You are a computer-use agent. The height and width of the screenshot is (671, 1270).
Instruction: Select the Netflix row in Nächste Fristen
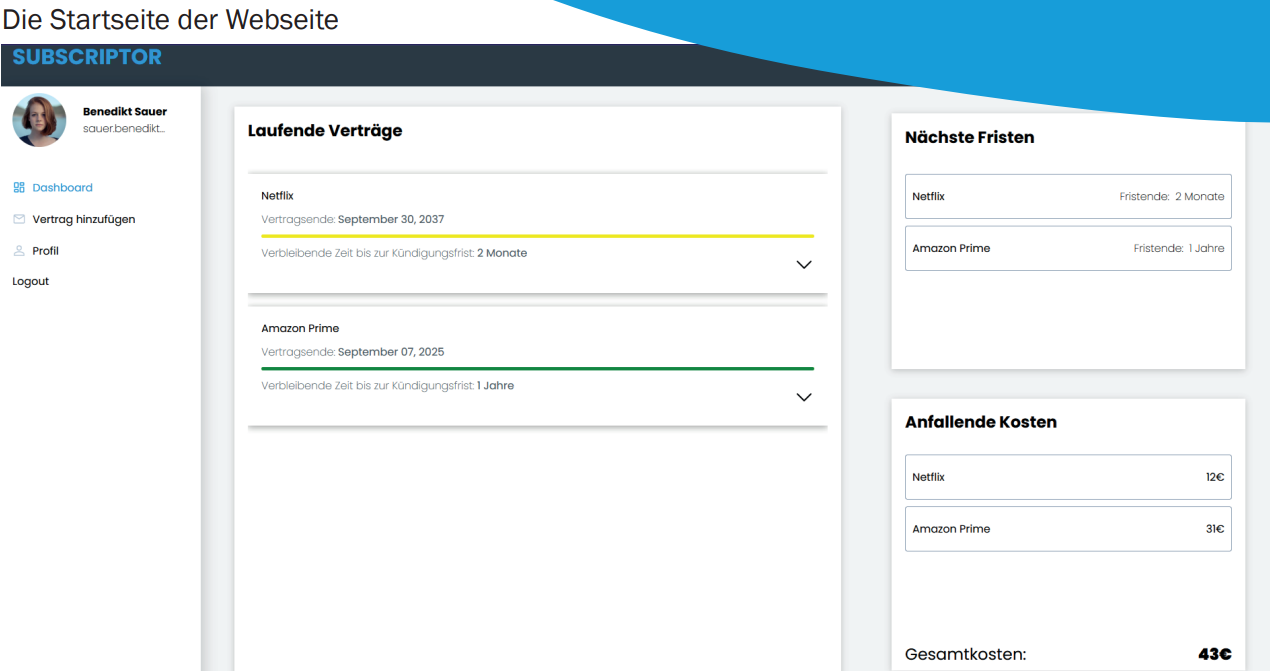click(1068, 197)
